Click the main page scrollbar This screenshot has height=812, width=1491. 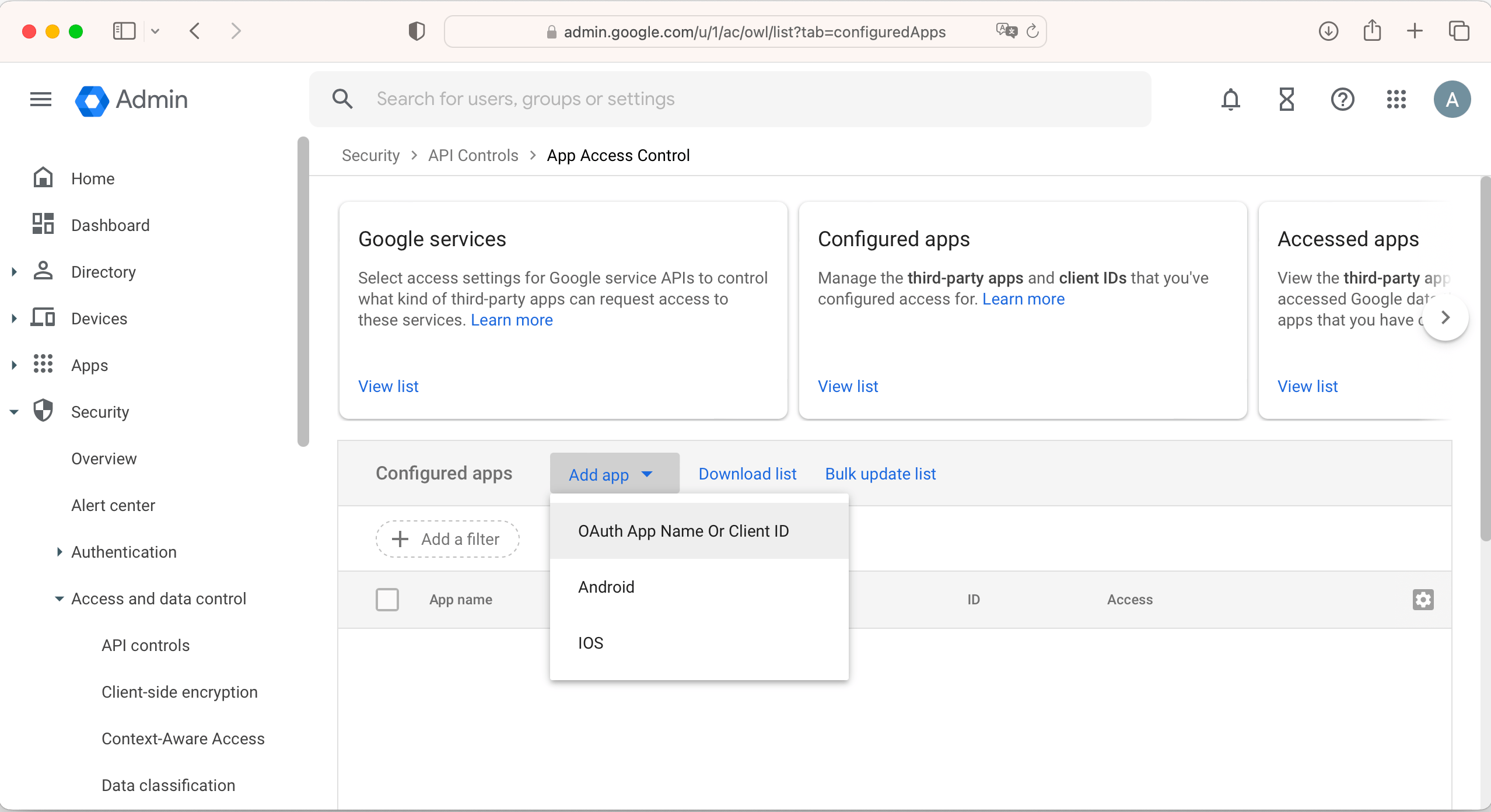point(1485,359)
